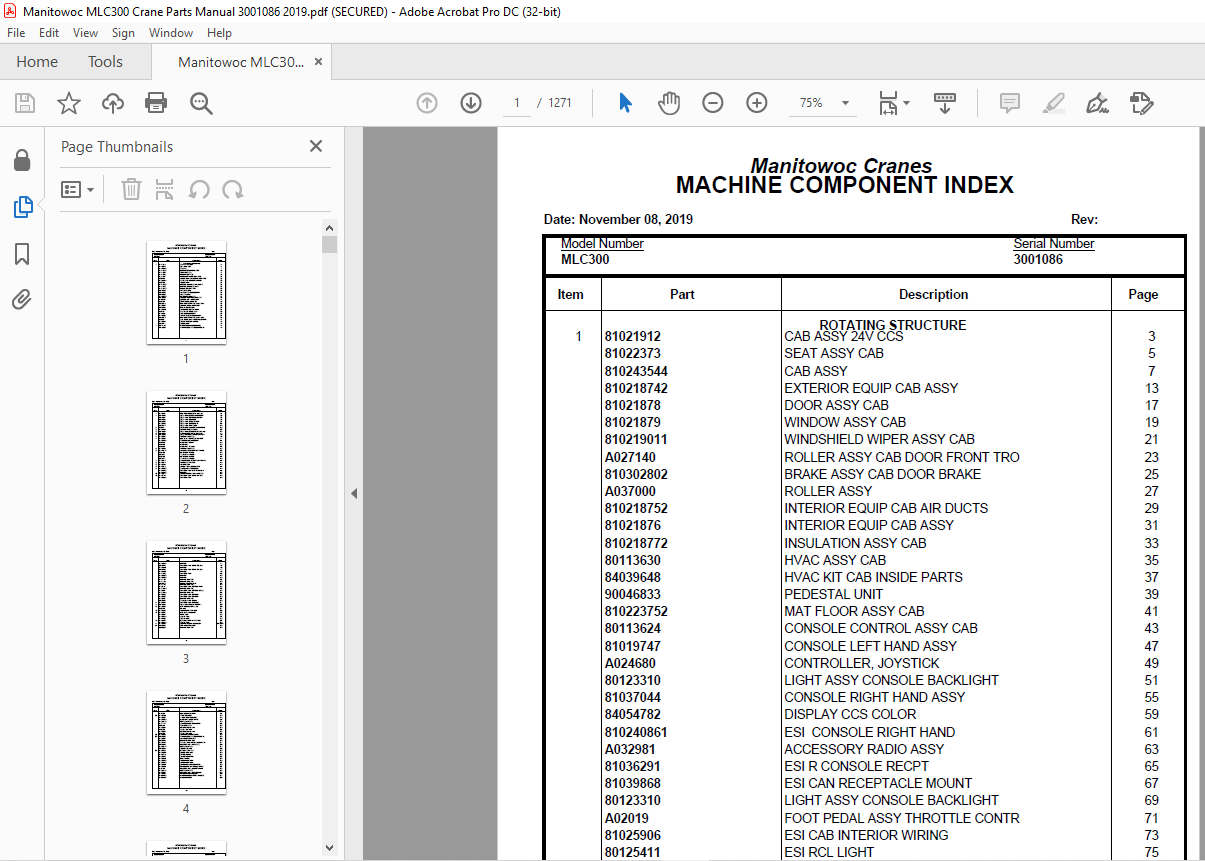Click the Save file icon
The image size is (1205, 861).
[x=25, y=103]
